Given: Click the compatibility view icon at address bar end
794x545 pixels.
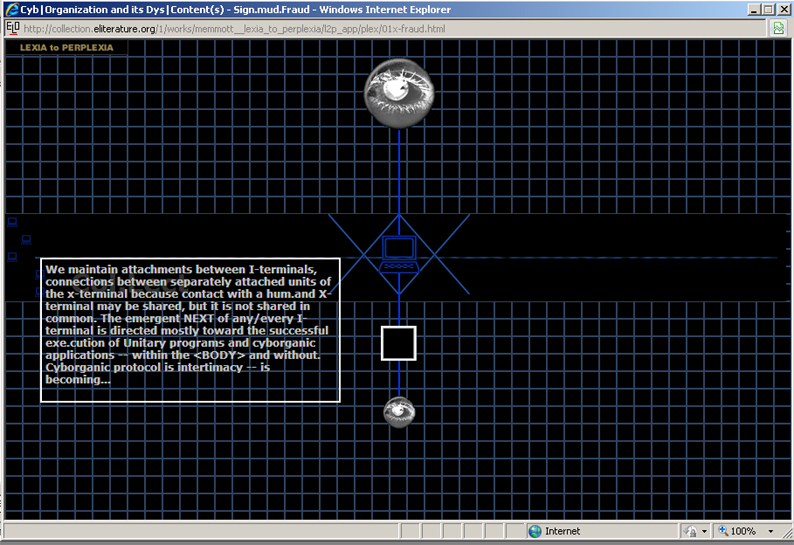Looking at the screenshot, I should (x=778, y=28).
